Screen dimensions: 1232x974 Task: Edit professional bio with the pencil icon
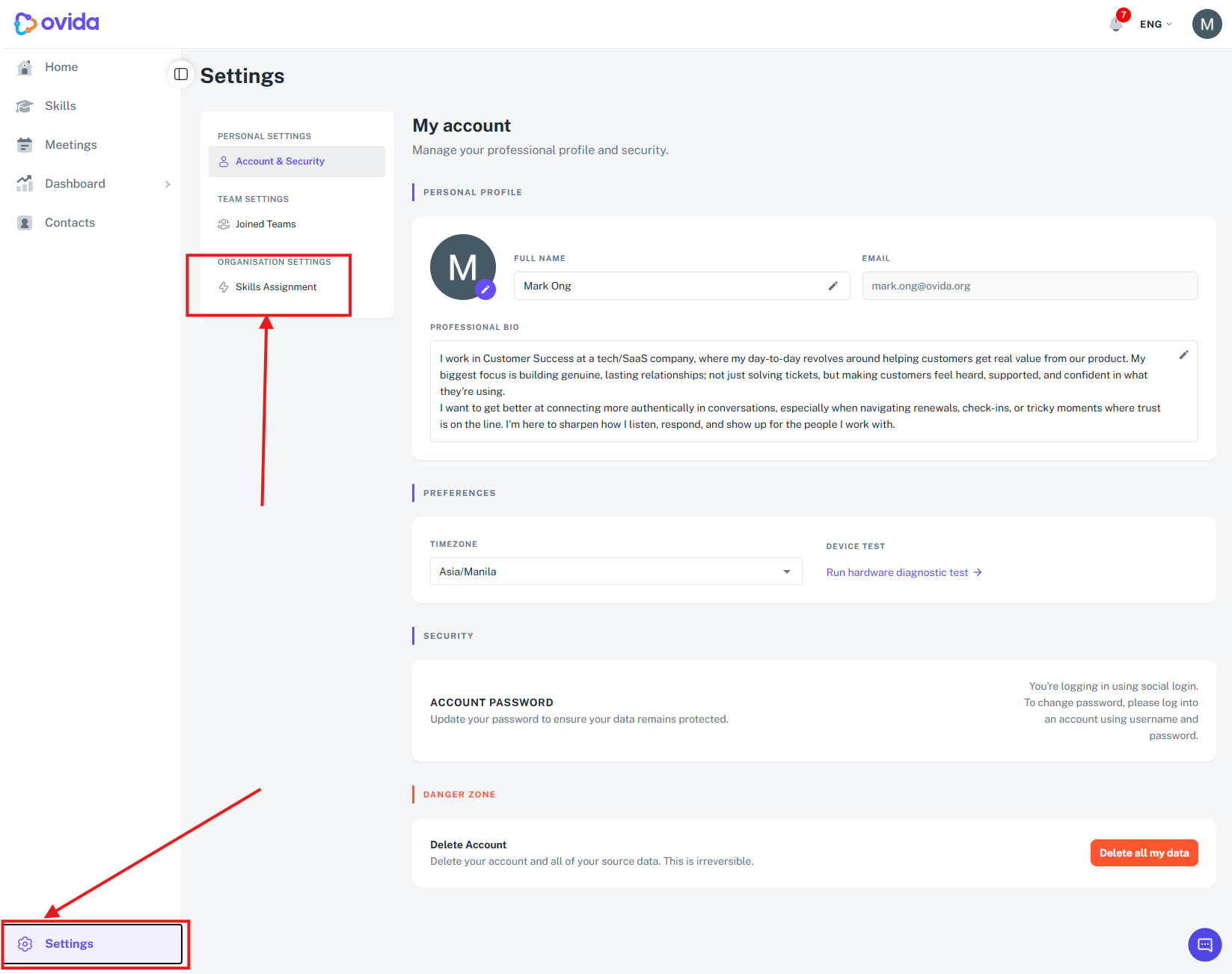(1183, 355)
